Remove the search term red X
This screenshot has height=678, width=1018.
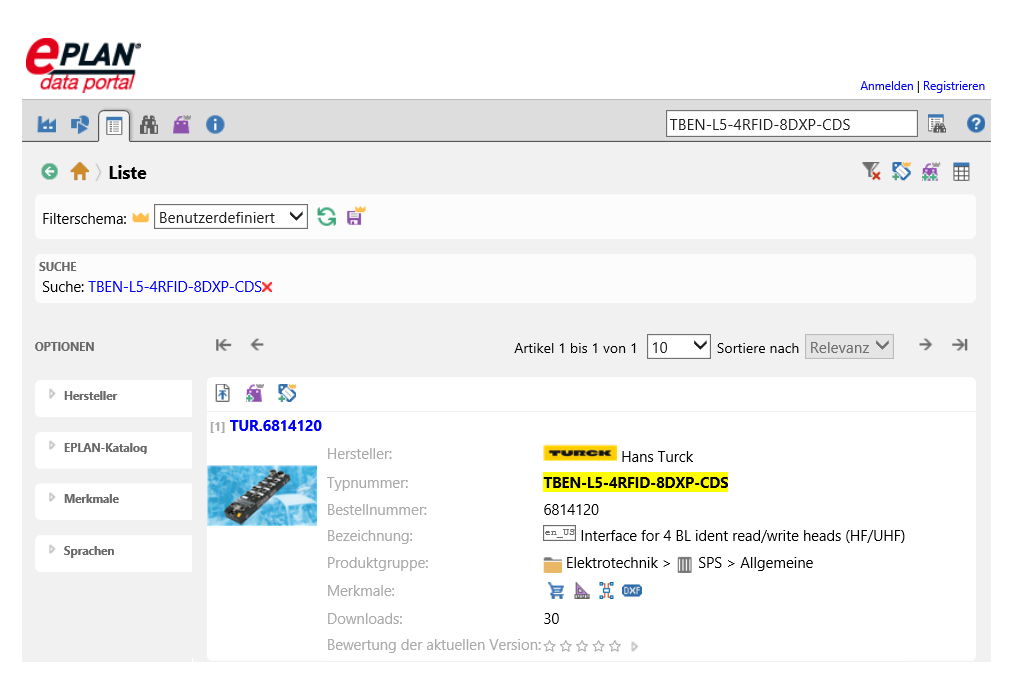[267, 287]
